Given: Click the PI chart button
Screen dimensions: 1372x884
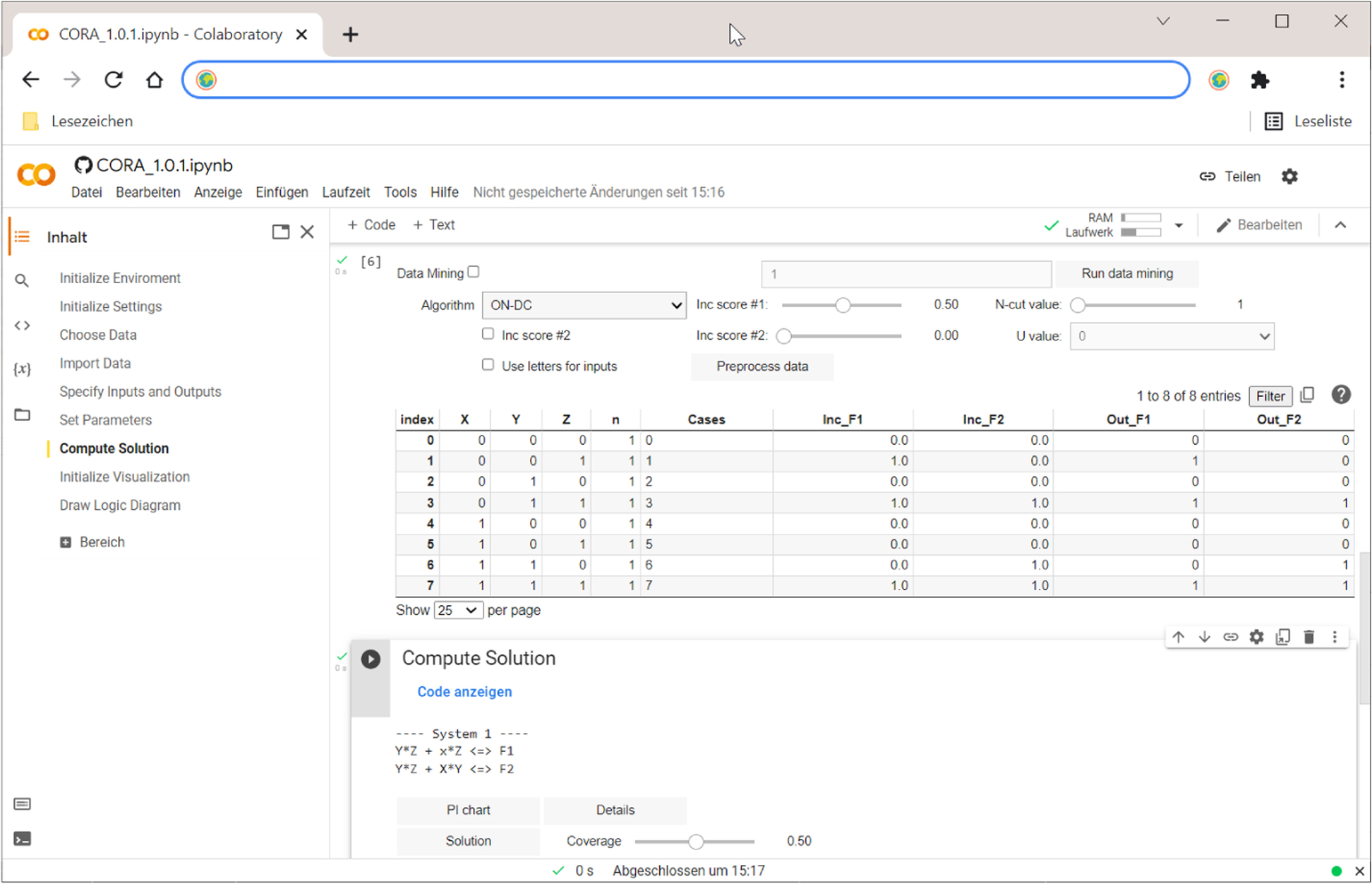Looking at the screenshot, I should click(x=468, y=811).
